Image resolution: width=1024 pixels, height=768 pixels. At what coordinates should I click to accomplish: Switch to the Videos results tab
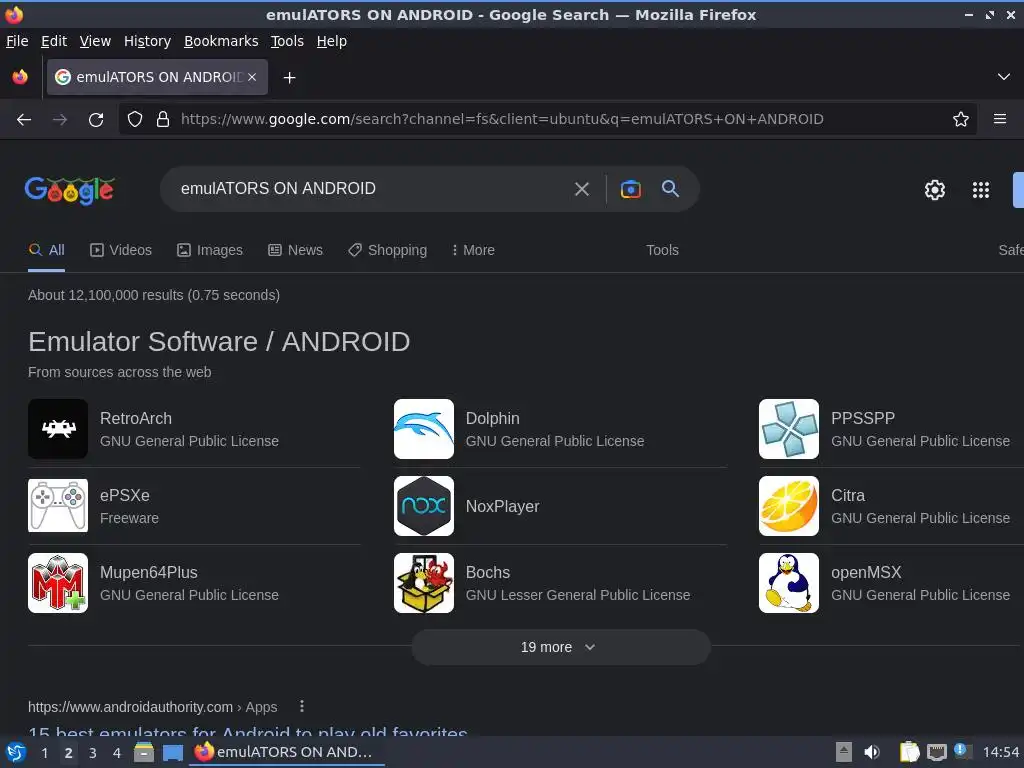point(121,250)
